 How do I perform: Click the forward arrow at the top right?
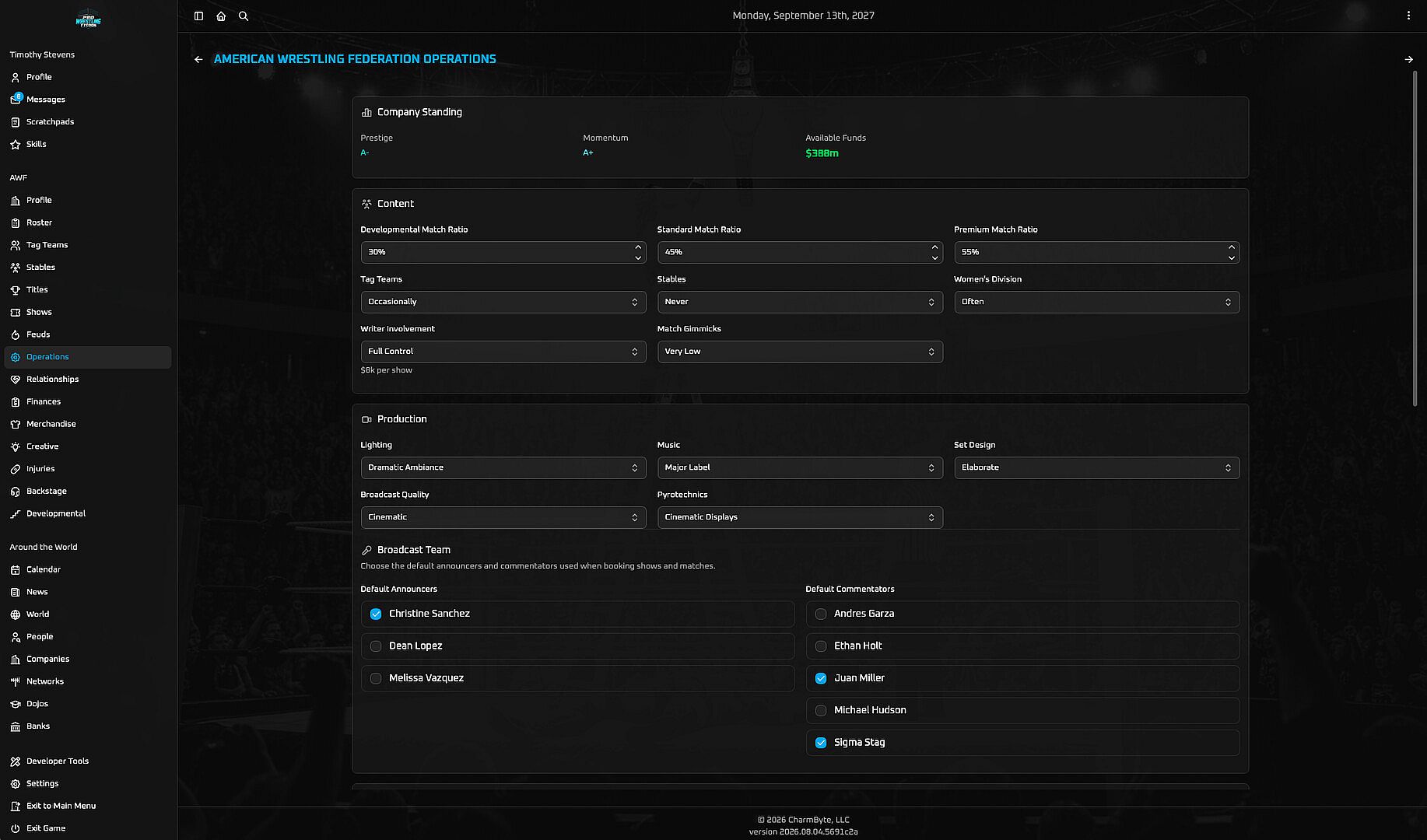point(1408,59)
